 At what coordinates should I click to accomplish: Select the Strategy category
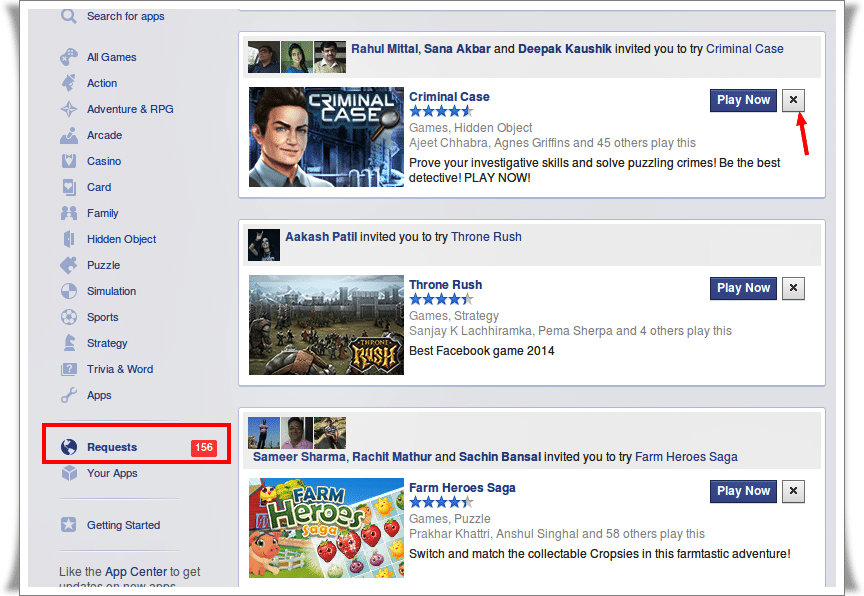(107, 343)
